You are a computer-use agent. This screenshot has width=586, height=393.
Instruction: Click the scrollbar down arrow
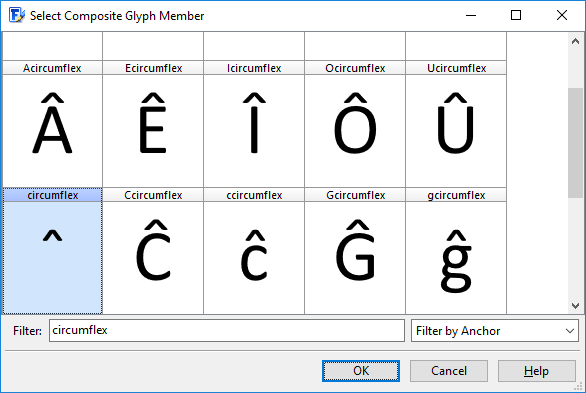575,306
